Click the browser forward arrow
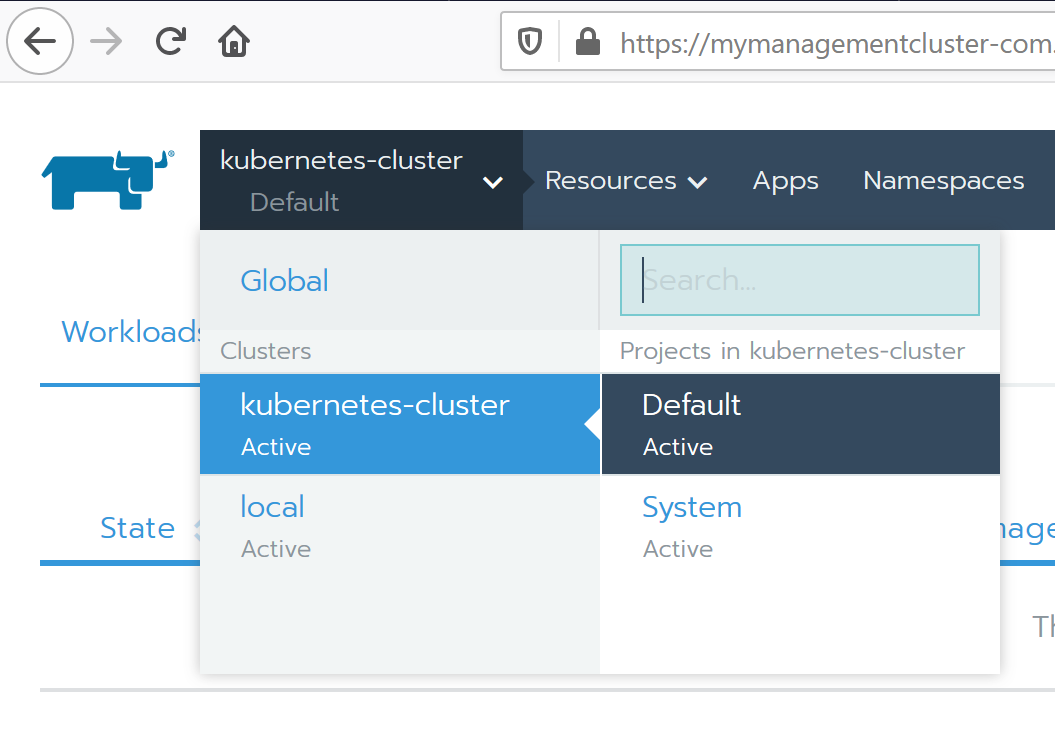This screenshot has height=754, width=1055. (106, 41)
